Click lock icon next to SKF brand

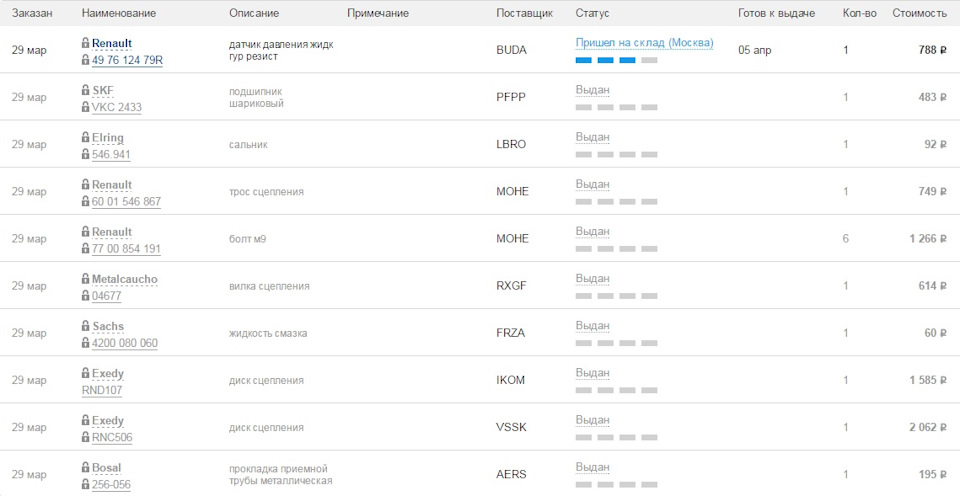coord(86,89)
